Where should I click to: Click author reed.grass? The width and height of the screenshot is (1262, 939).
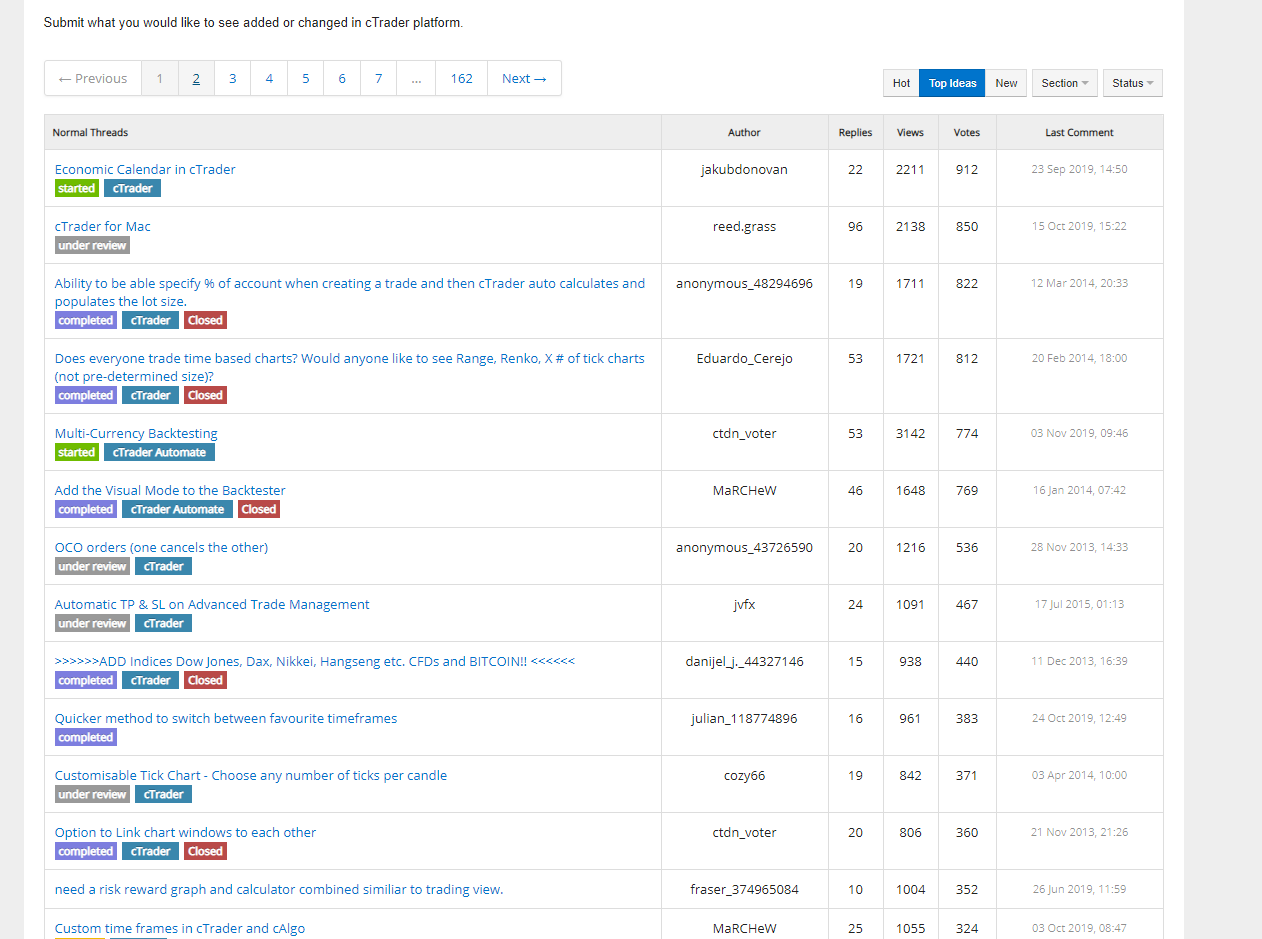(744, 226)
